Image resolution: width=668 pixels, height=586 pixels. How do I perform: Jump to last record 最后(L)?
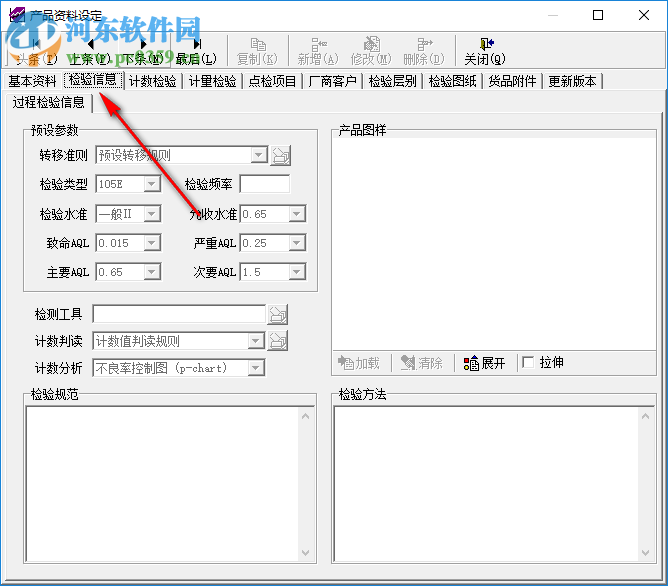point(196,51)
